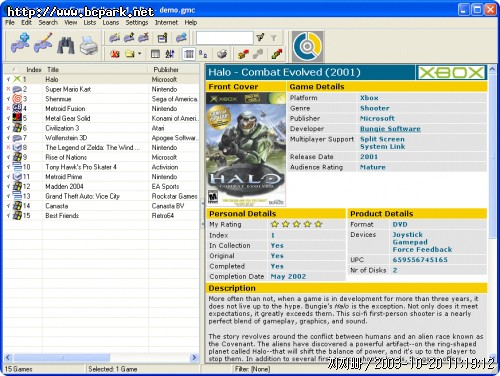Viewport: 500px width, 376px height.
Task: Click the large printer icon
Action: tap(89, 45)
